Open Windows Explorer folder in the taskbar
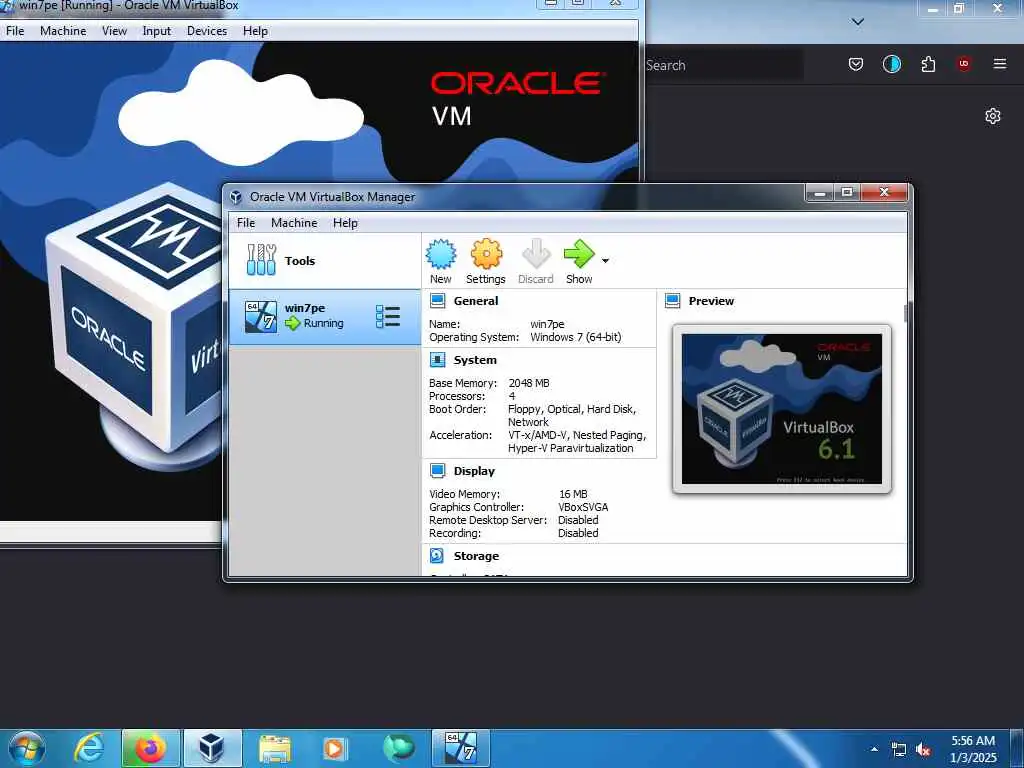The image size is (1024, 768). pyautogui.click(x=275, y=748)
